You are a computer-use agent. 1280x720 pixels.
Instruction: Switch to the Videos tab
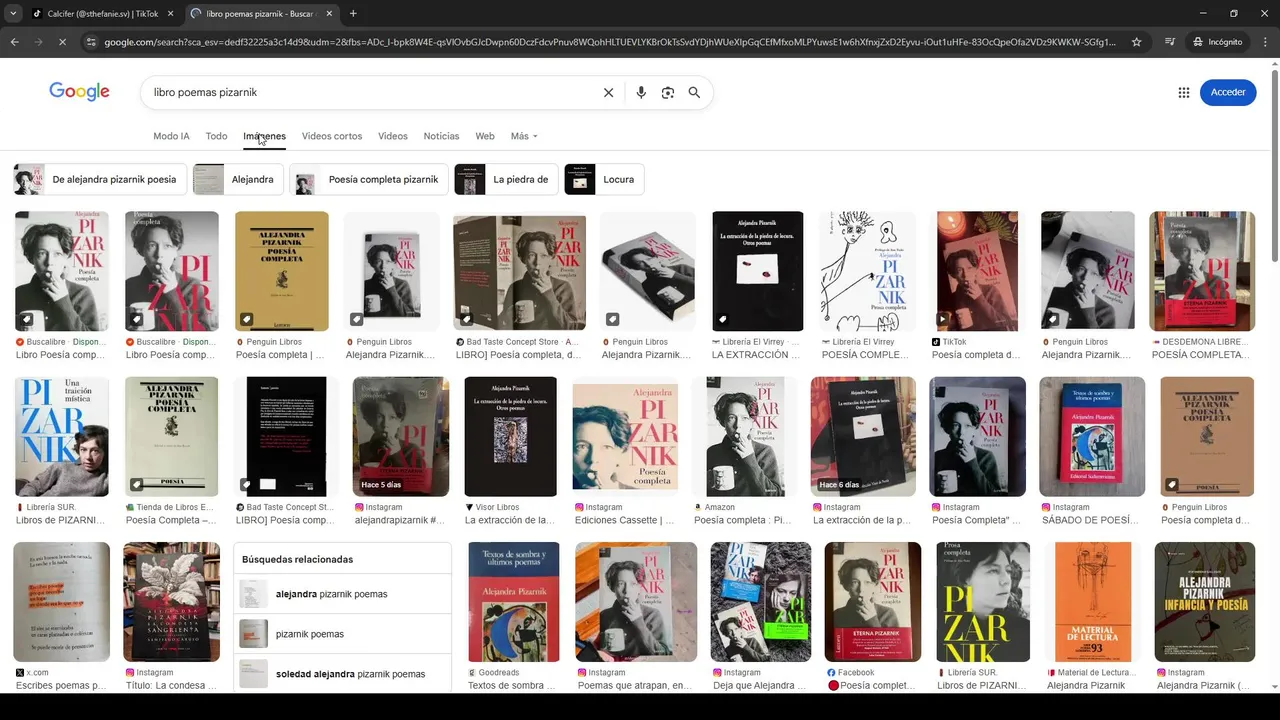coord(393,136)
